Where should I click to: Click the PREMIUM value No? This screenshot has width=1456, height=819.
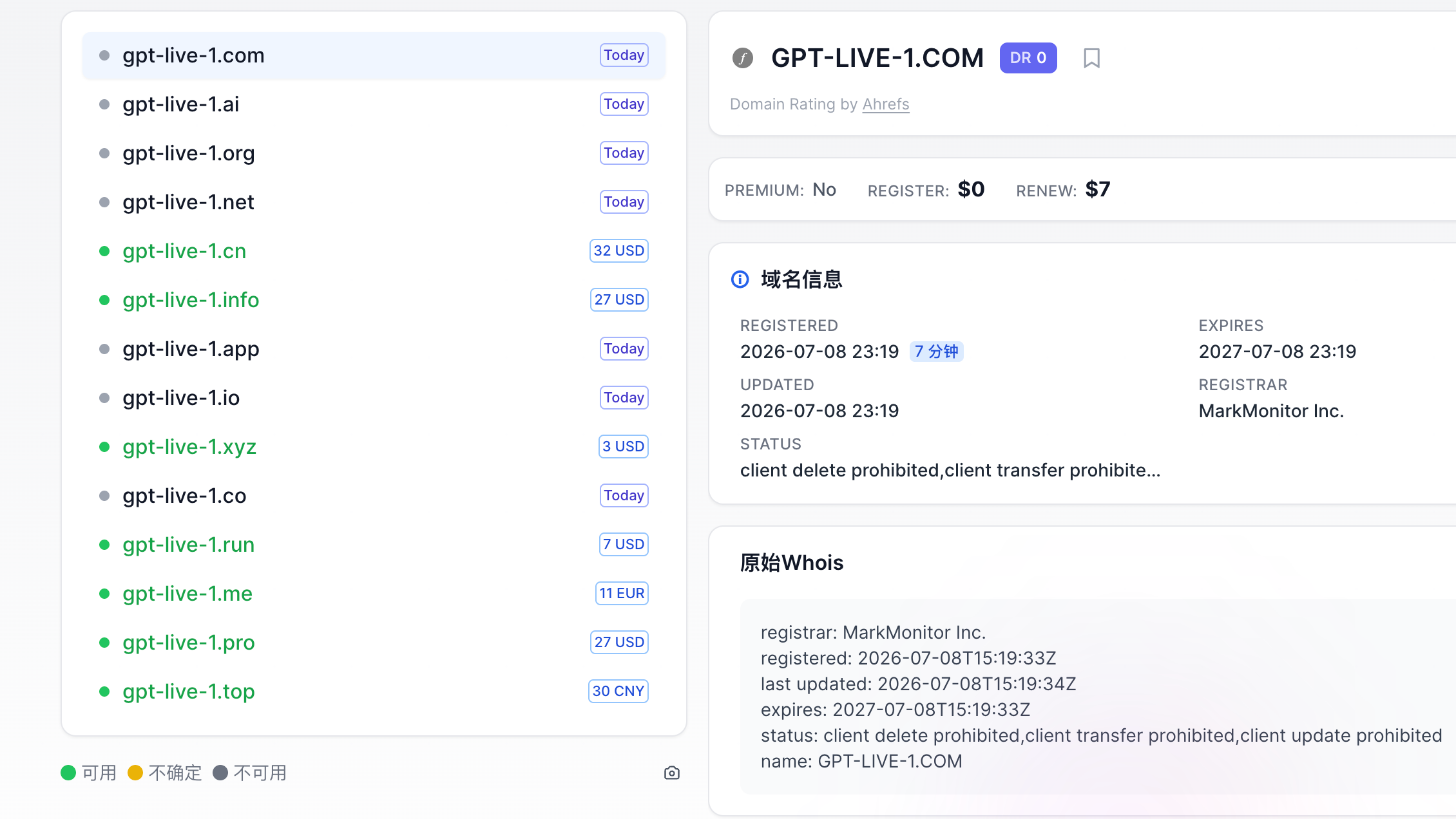coord(824,190)
